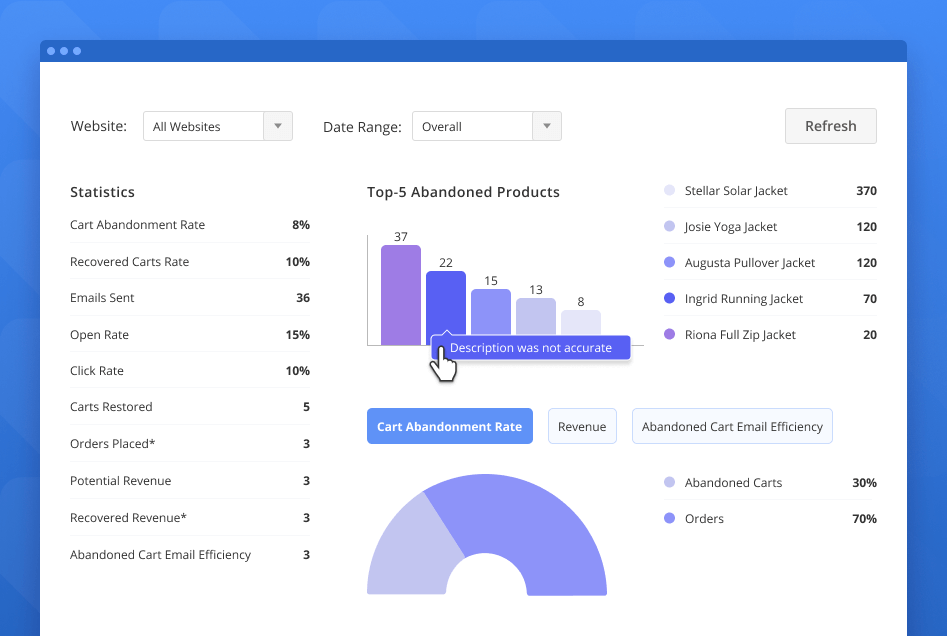947x636 pixels.
Task: Click the Stellar Solar Jacket legend dot
Action: click(667, 190)
